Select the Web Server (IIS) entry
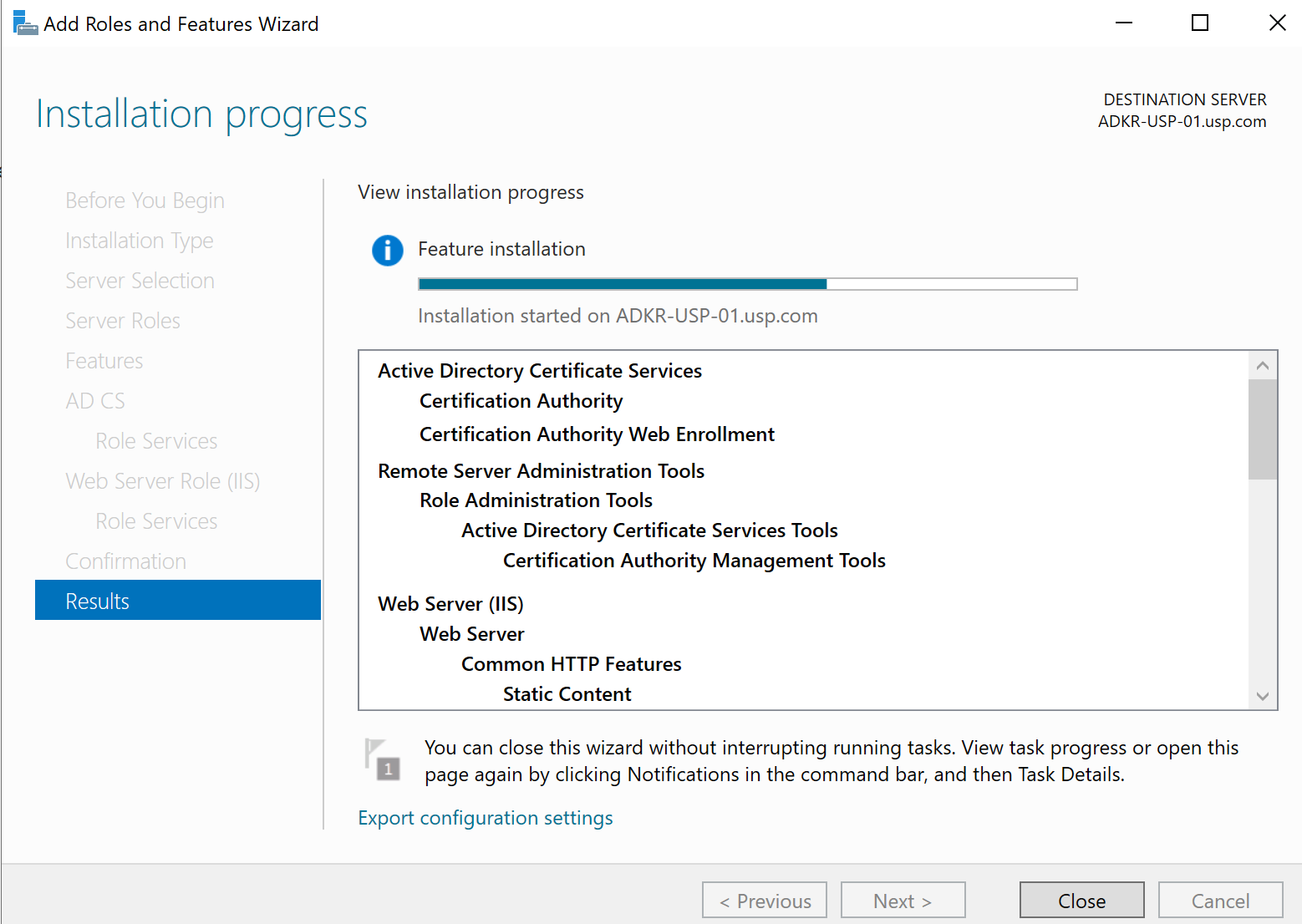Image resolution: width=1302 pixels, height=924 pixels. pyautogui.click(x=450, y=604)
